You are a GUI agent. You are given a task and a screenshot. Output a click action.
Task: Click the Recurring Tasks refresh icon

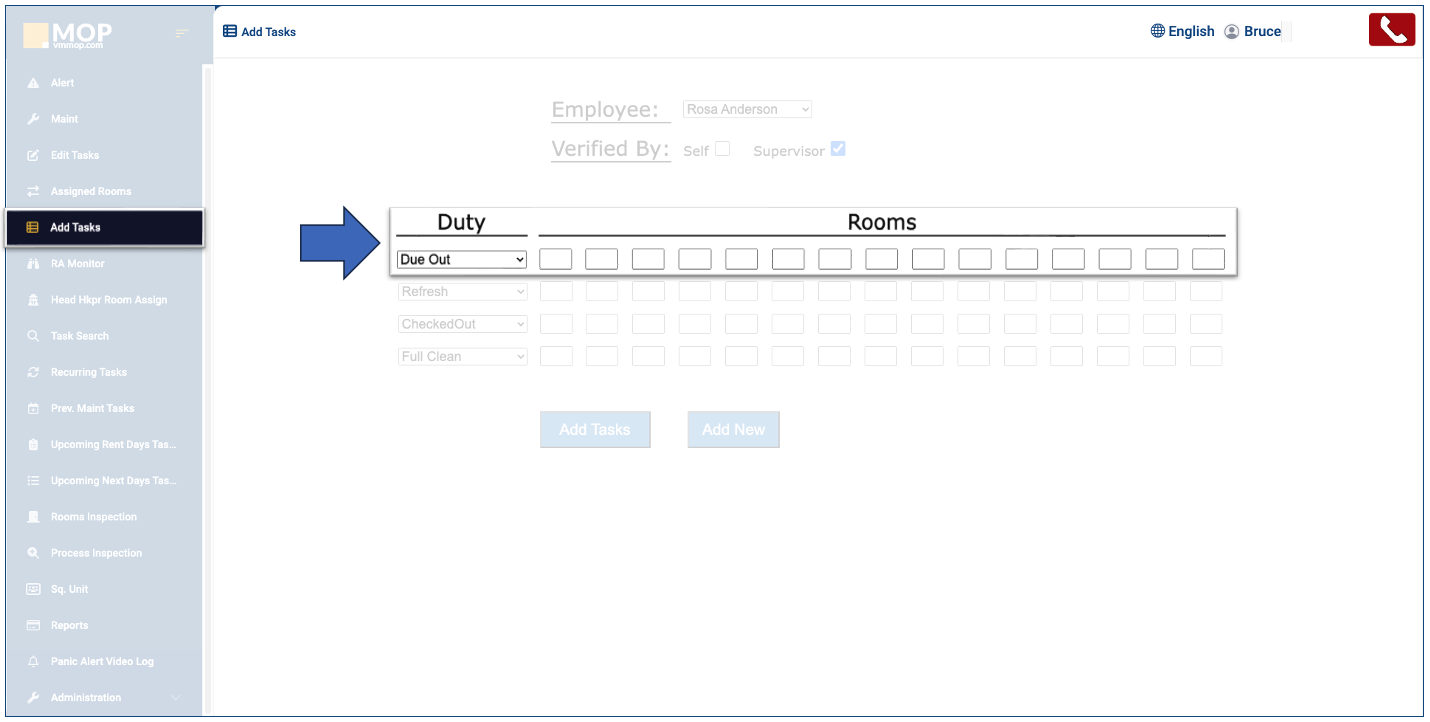(33, 372)
